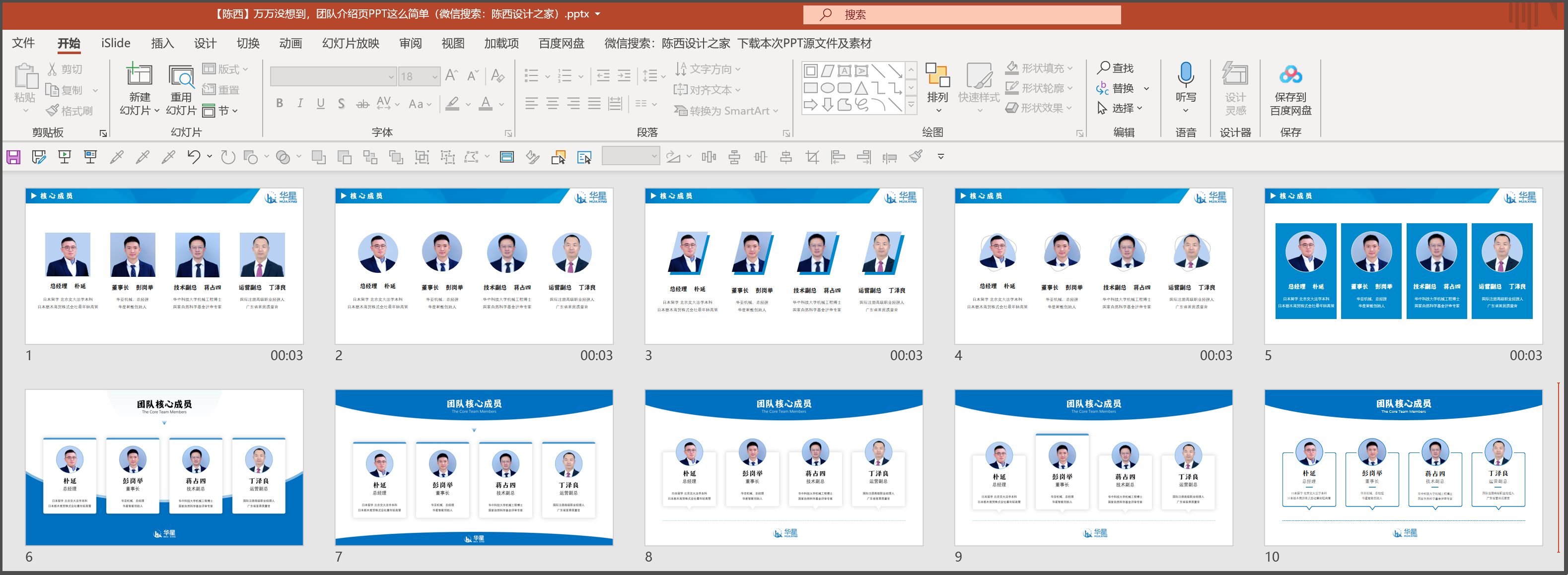Click the save icon in quick access toolbar

pos(13,158)
